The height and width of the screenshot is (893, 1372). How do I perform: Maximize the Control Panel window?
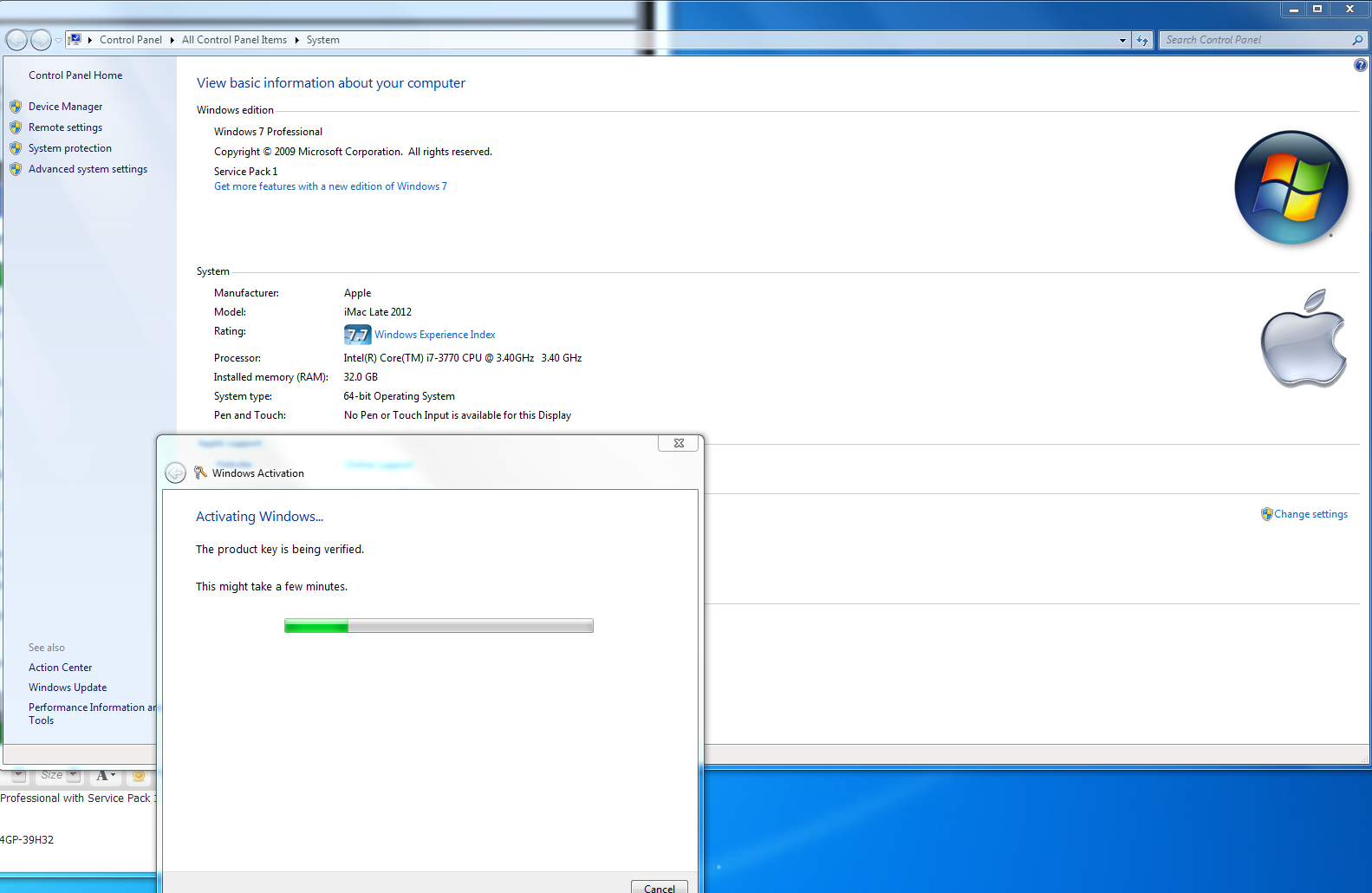tap(1317, 9)
